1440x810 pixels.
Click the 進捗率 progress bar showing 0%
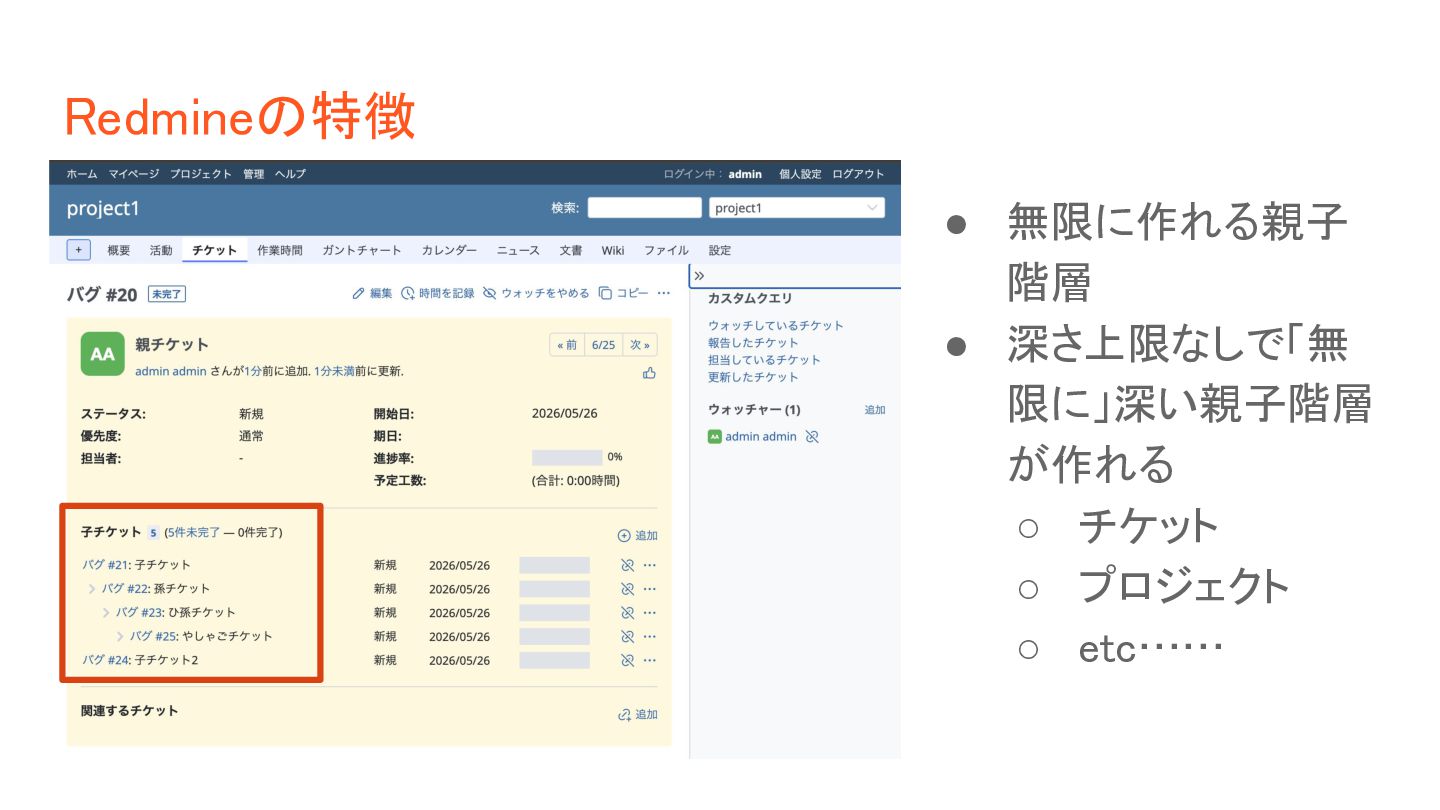tap(567, 457)
